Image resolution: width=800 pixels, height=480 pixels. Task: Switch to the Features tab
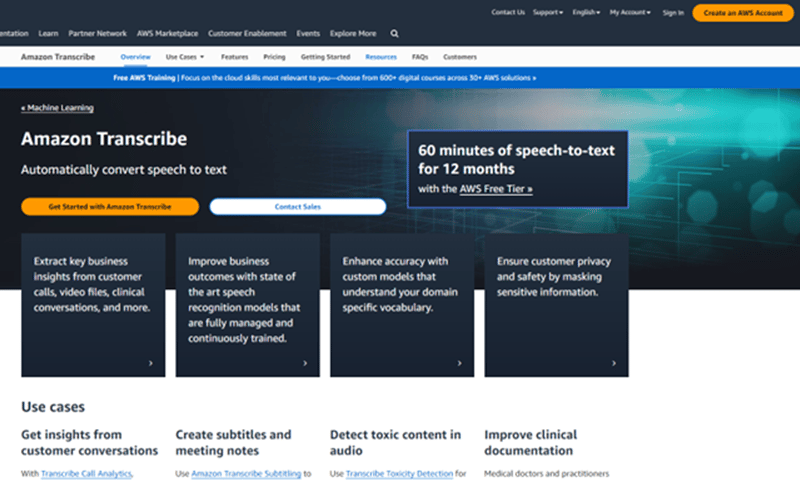coord(235,57)
